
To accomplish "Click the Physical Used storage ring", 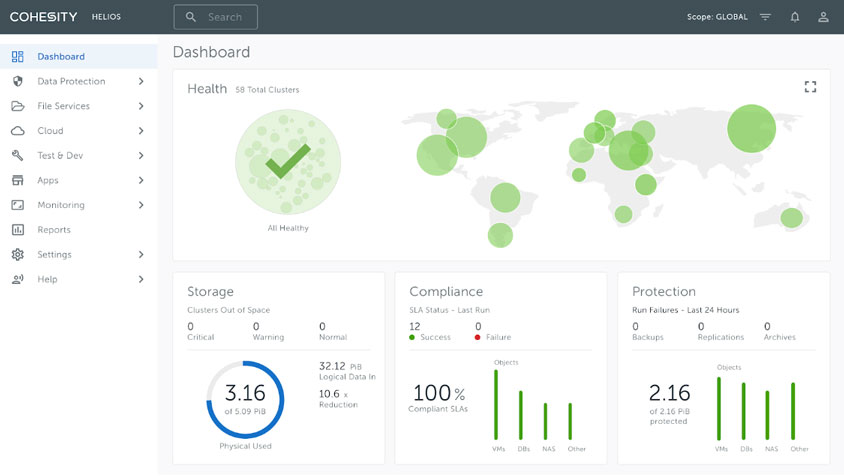I will click(245, 397).
